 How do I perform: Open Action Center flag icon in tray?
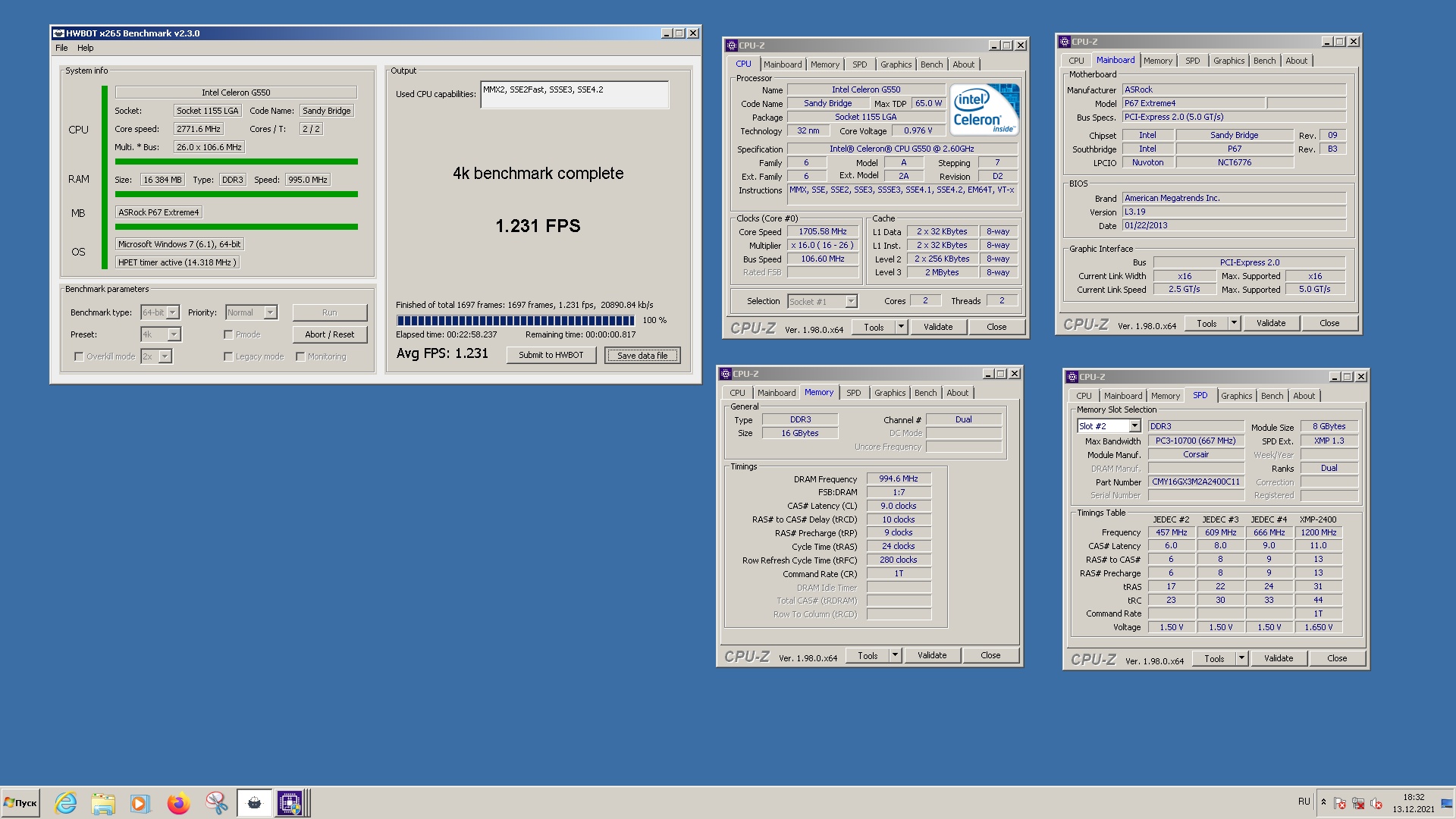(x=1340, y=803)
